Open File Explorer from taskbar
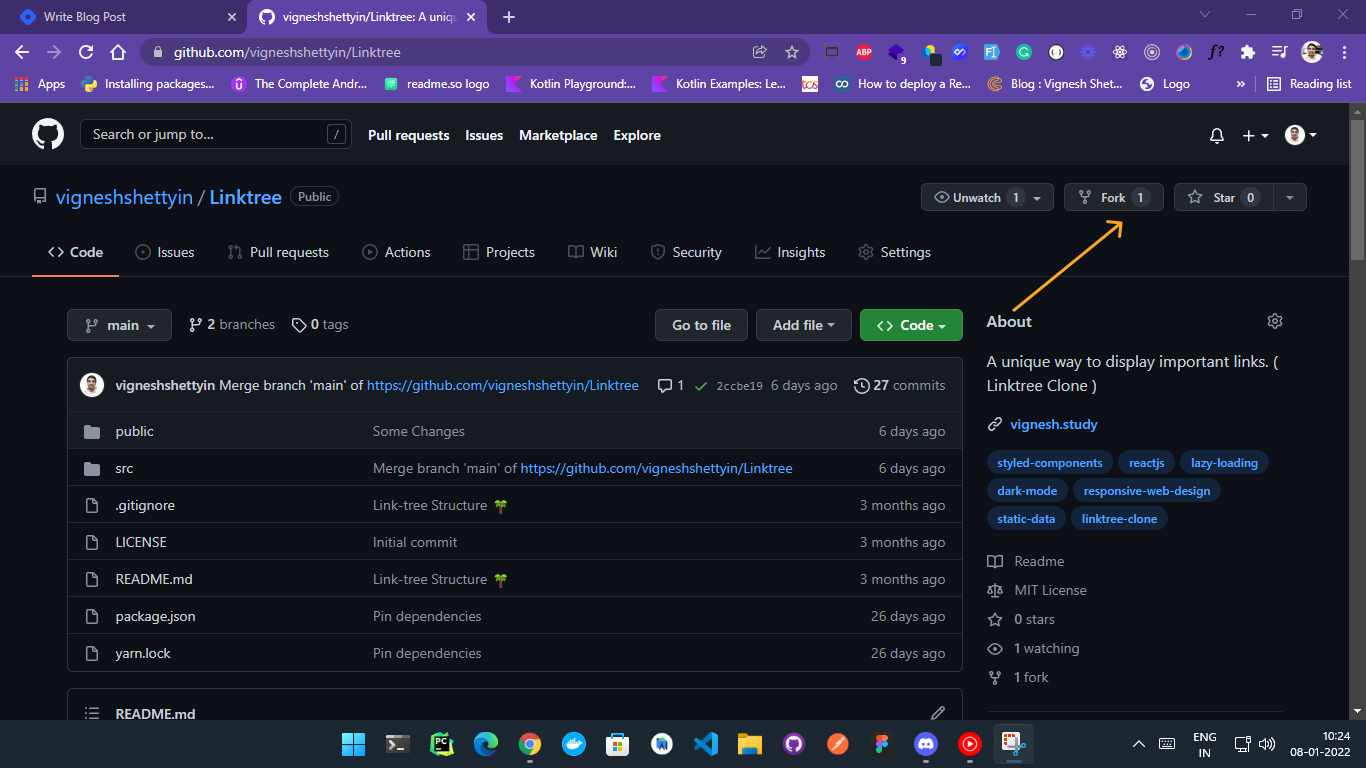 tap(750, 744)
